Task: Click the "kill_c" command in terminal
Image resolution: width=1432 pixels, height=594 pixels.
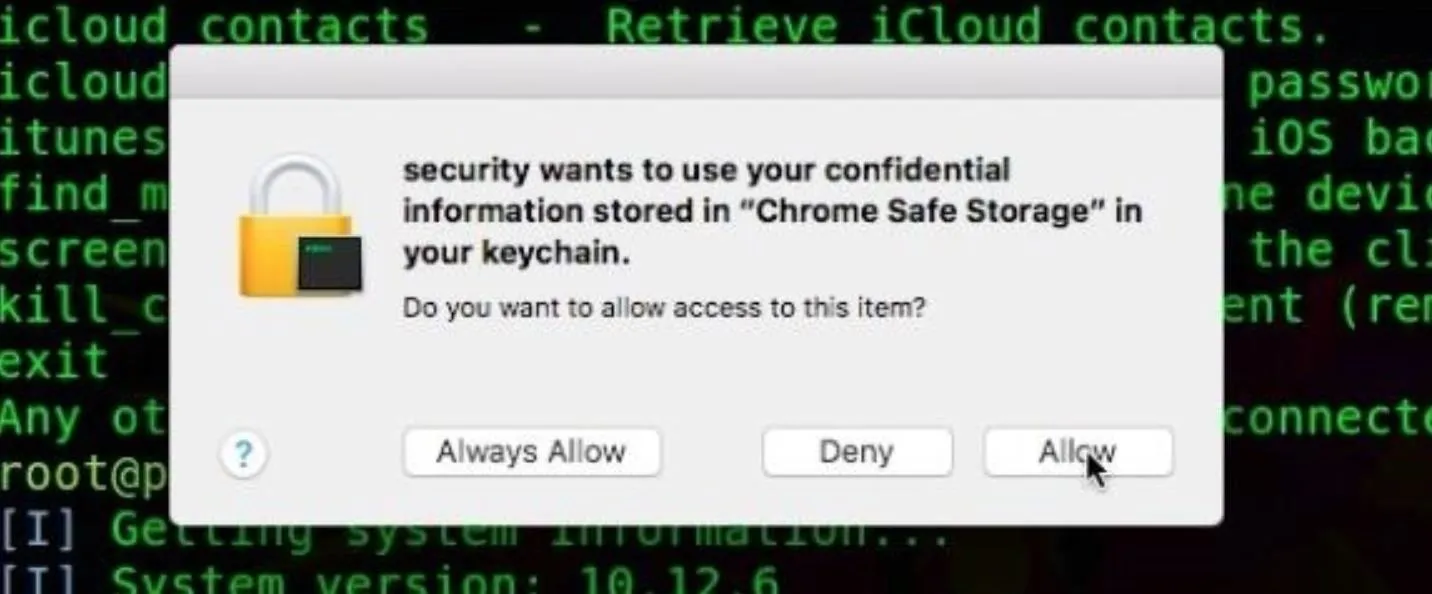Action: tap(83, 305)
